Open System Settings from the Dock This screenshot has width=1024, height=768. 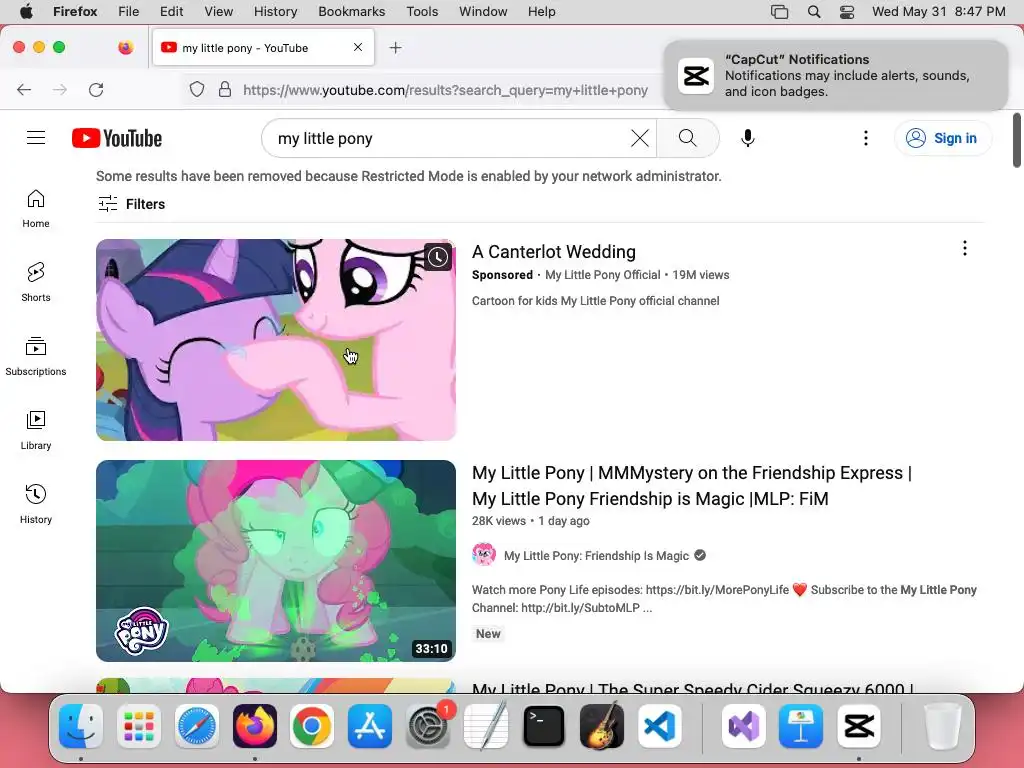pyautogui.click(x=428, y=726)
